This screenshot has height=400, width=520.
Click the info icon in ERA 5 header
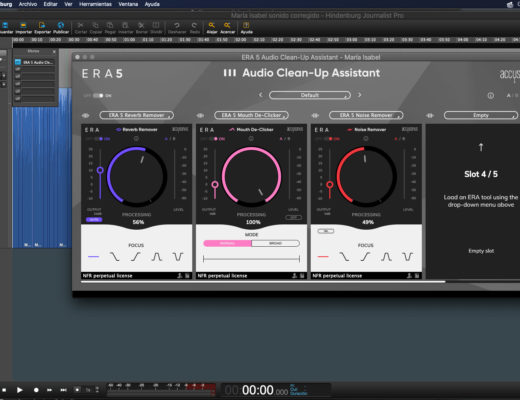491,96
